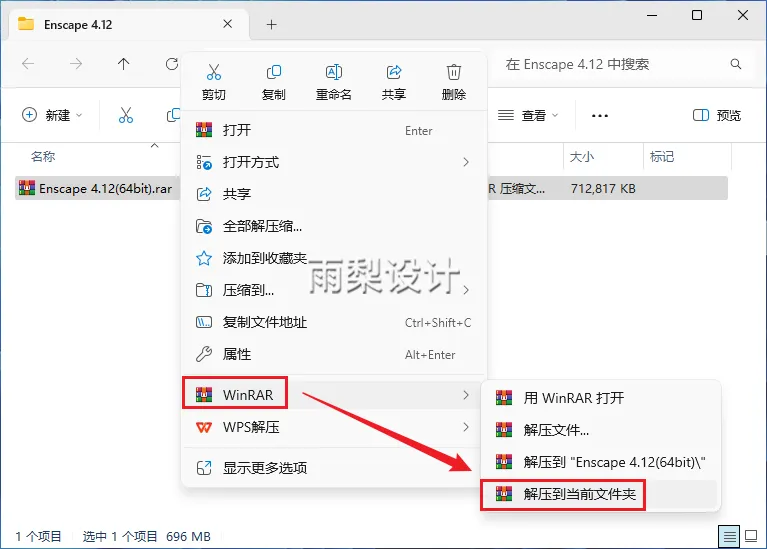Click the magnifier search icon
The height and width of the screenshot is (549, 767).
pos(736,64)
